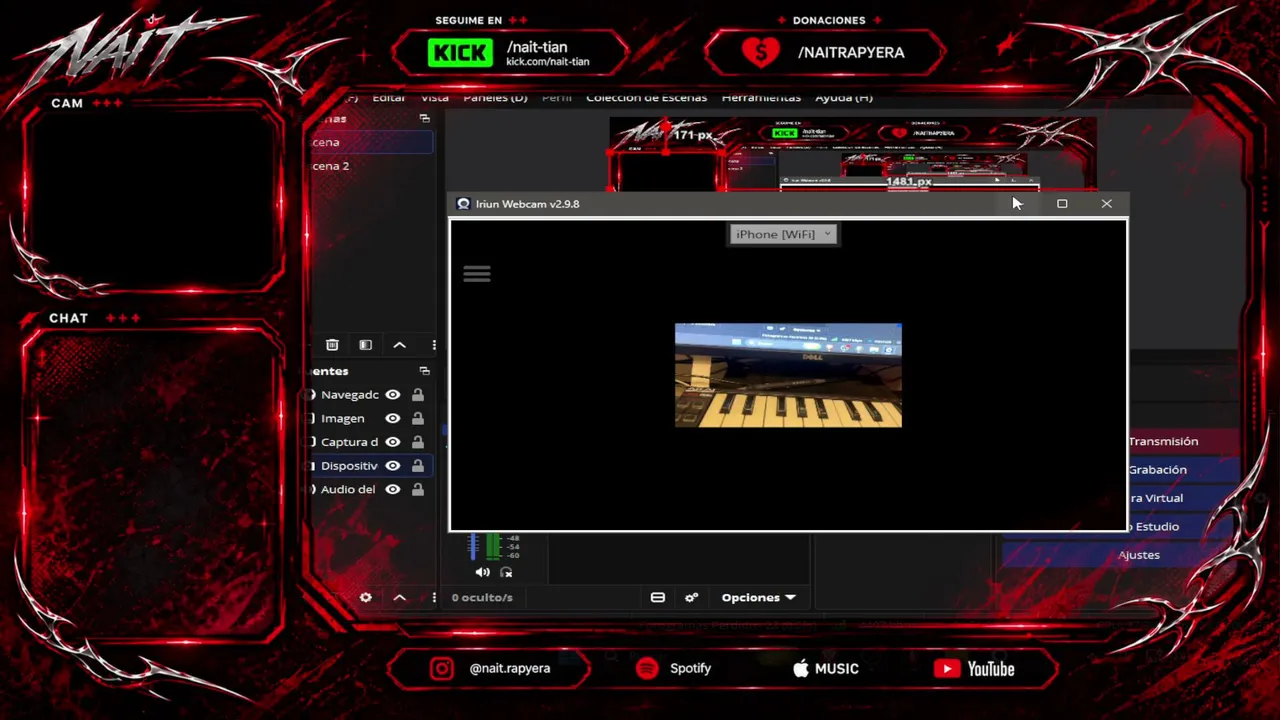
Task: Click the green audio level meter
Action: tap(493, 546)
